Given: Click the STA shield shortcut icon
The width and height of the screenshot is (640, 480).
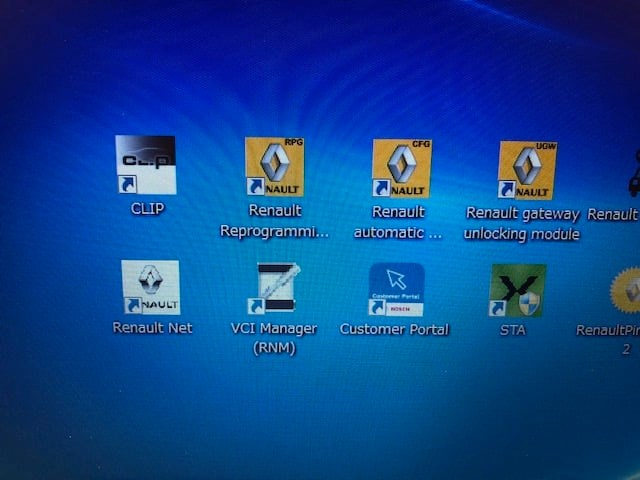Looking at the screenshot, I should pyautogui.click(x=517, y=291).
